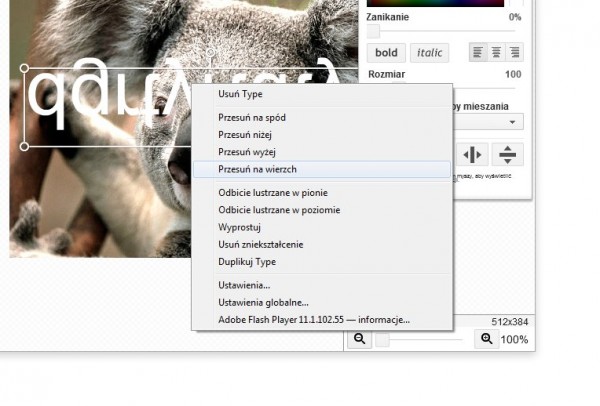Click the zoom in magnifier icon
Screen dimensions: 600x406
tap(487, 340)
